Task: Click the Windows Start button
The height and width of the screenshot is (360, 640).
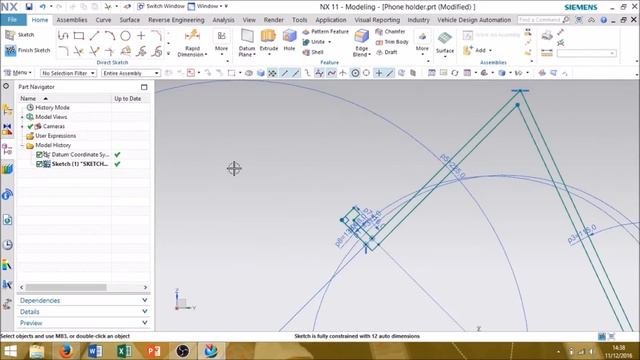Action: [10, 351]
